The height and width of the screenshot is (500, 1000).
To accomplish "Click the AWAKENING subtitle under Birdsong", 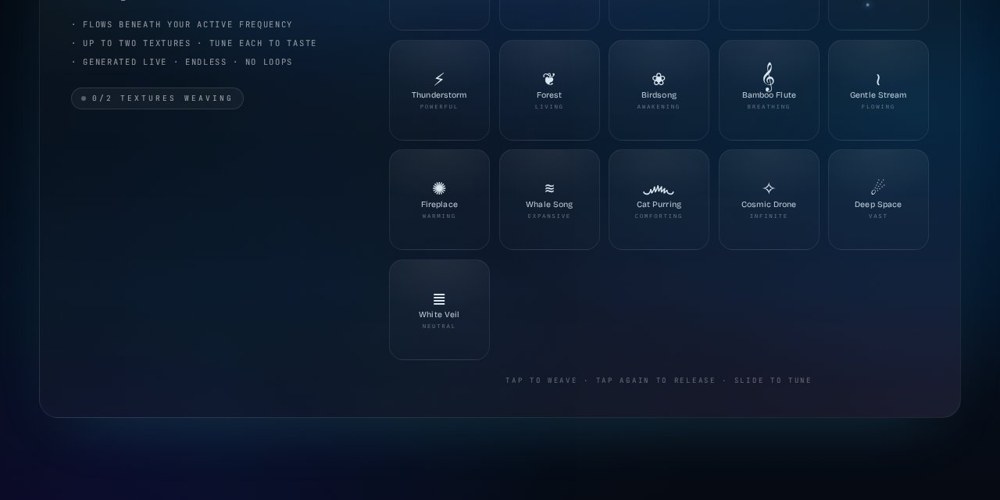I will click(x=659, y=107).
